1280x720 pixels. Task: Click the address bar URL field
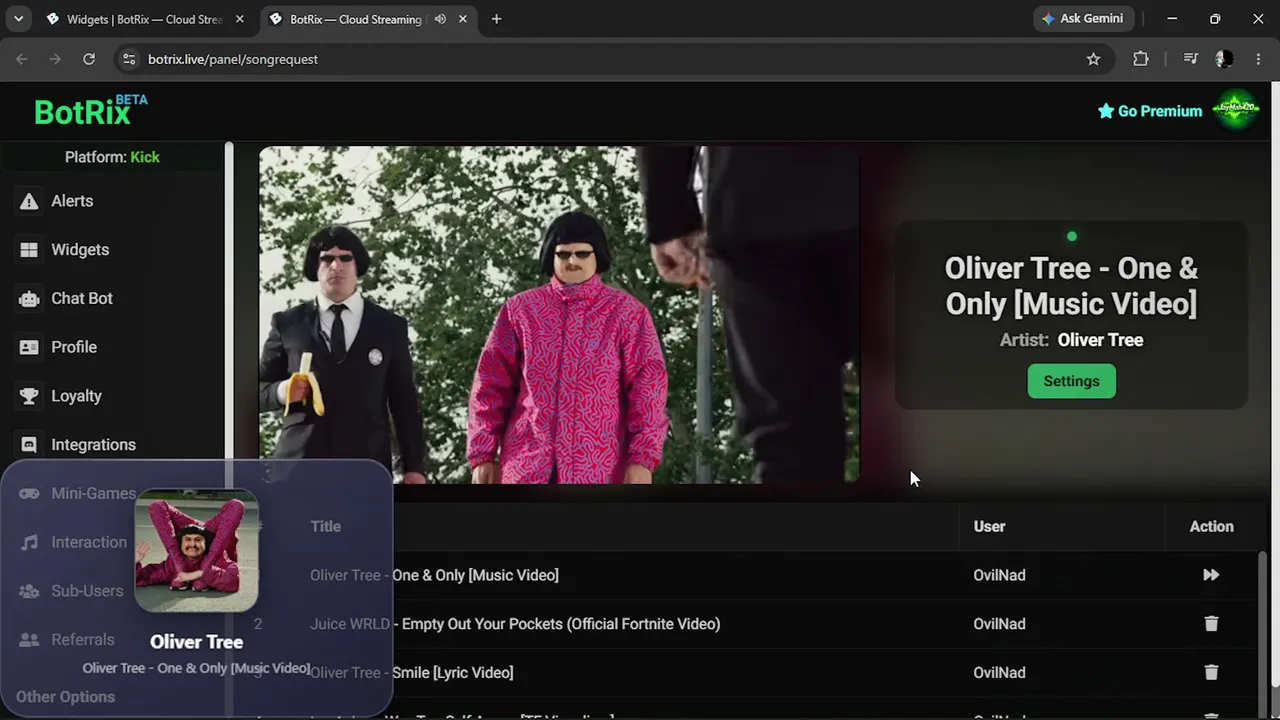coord(610,59)
